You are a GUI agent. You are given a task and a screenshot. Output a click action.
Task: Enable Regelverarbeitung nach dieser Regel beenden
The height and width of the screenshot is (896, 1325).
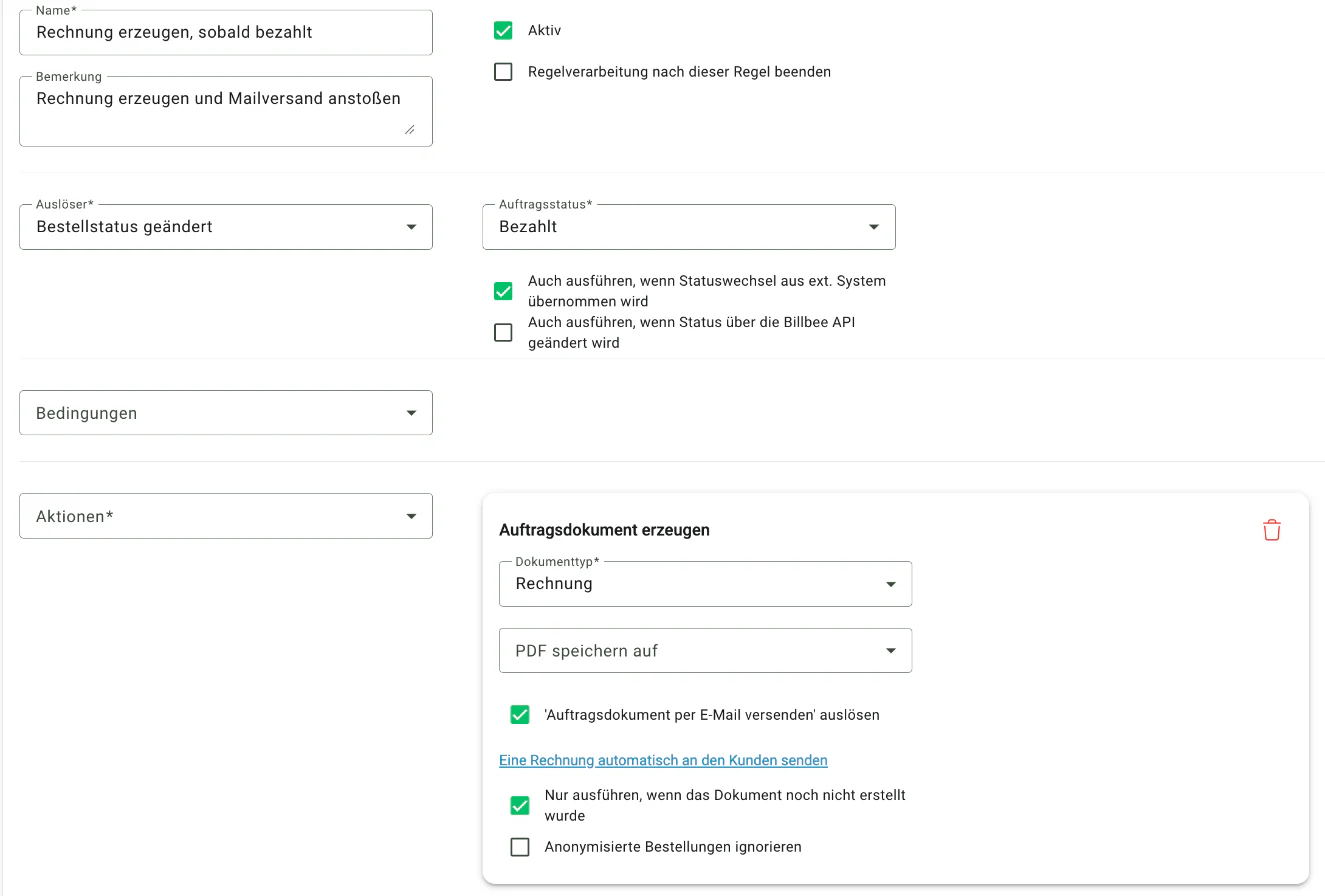click(503, 72)
